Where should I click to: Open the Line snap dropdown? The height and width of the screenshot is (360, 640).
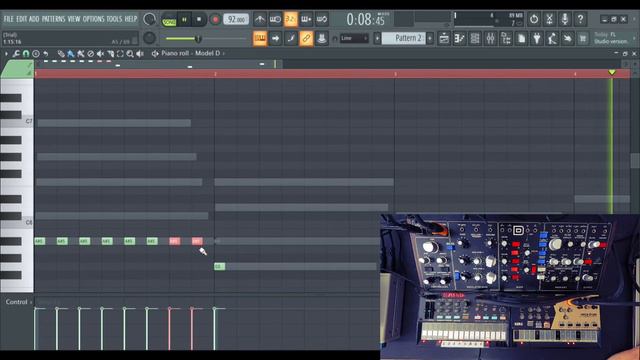354,38
